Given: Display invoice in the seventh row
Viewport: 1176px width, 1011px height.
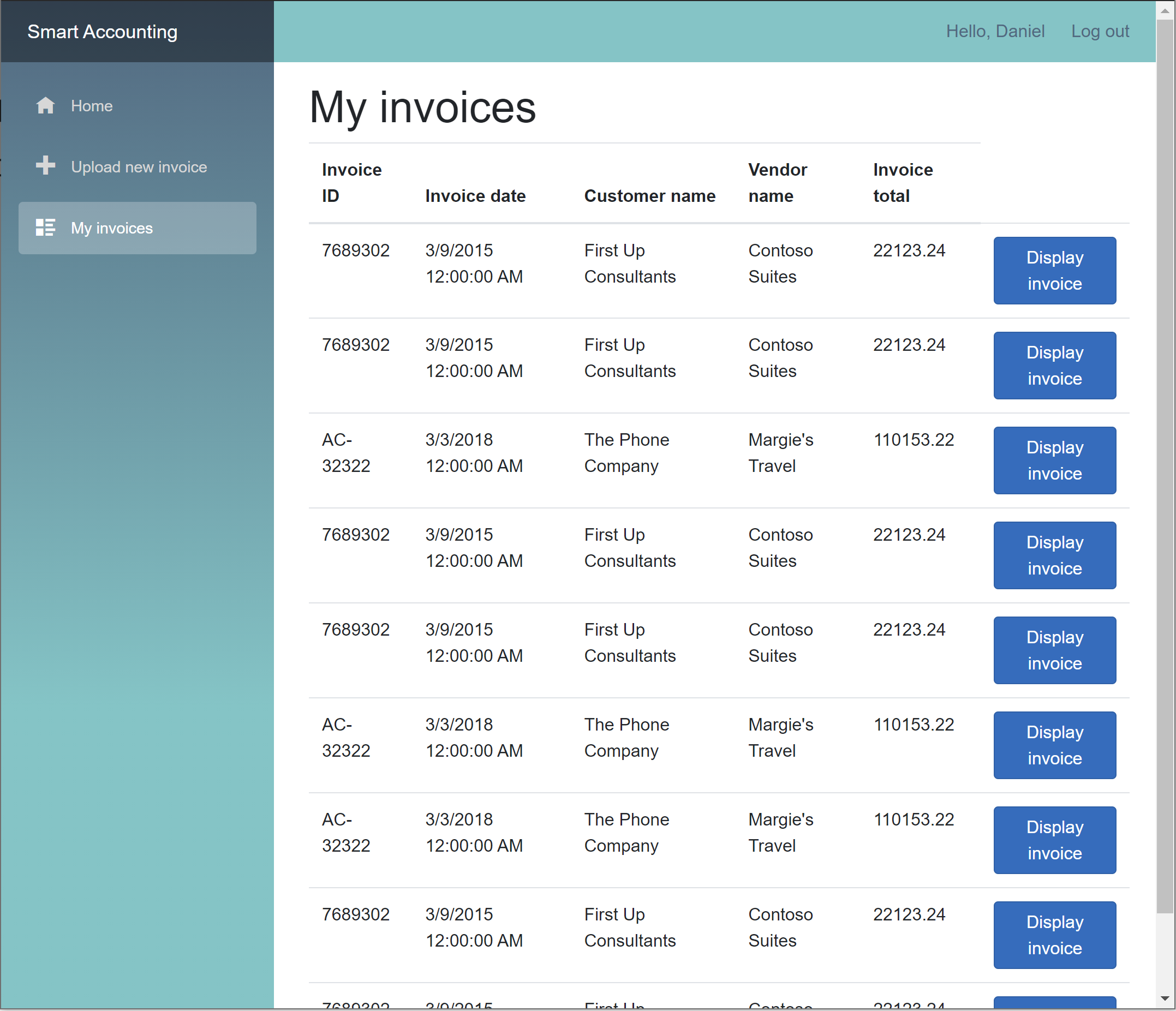Looking at the screenshot, I should tap(1054, 840).
